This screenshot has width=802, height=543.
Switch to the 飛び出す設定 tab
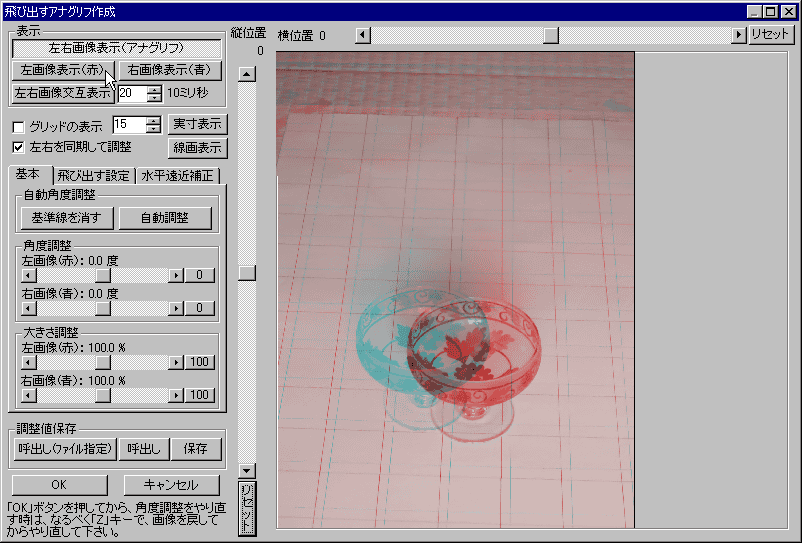pos(93,176)
